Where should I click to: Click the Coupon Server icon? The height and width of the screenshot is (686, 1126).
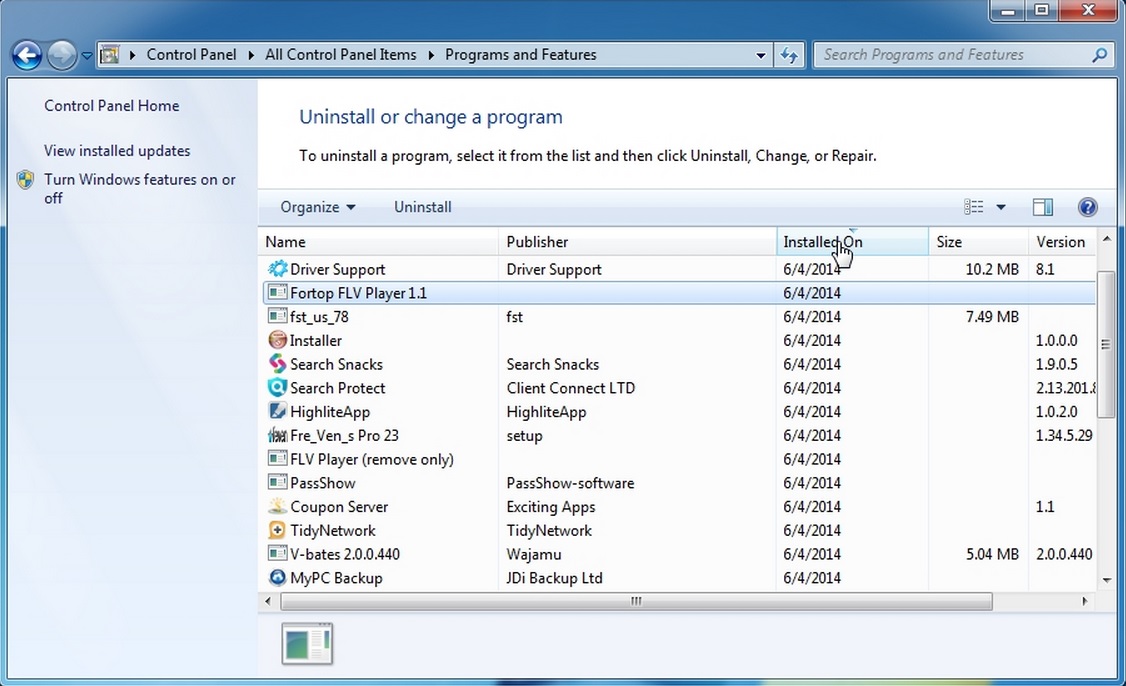(277, 506)
